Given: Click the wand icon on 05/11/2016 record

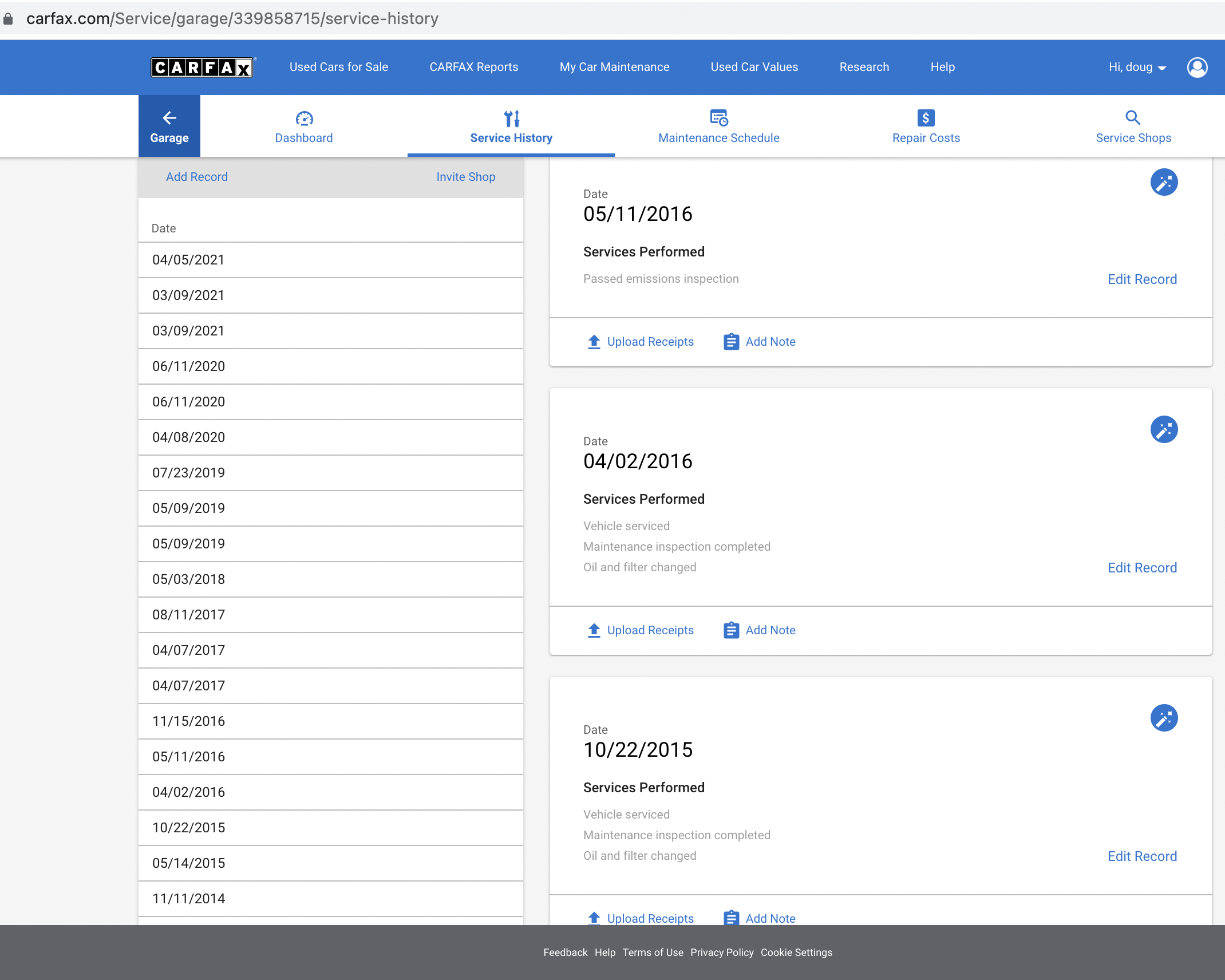Looking at the screenshot, I should point(1164,183).
